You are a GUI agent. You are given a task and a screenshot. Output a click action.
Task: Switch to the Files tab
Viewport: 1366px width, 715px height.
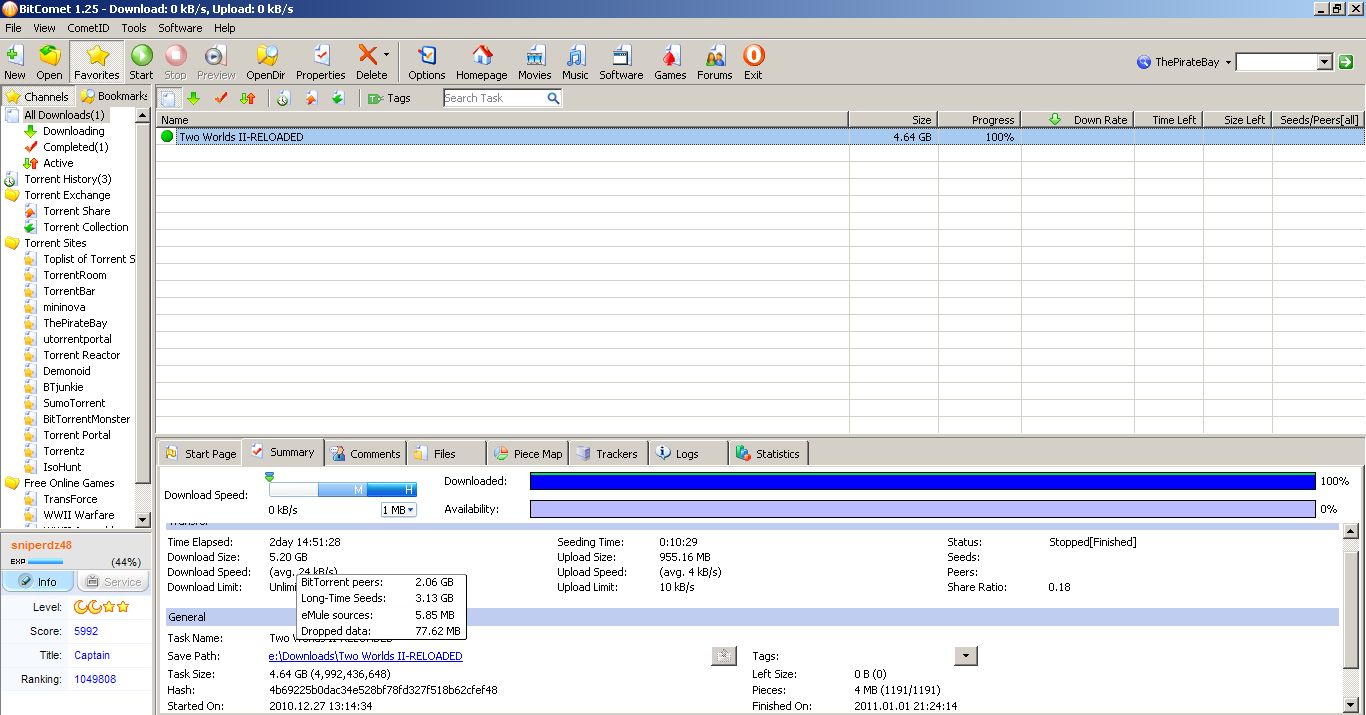(445, 453)
